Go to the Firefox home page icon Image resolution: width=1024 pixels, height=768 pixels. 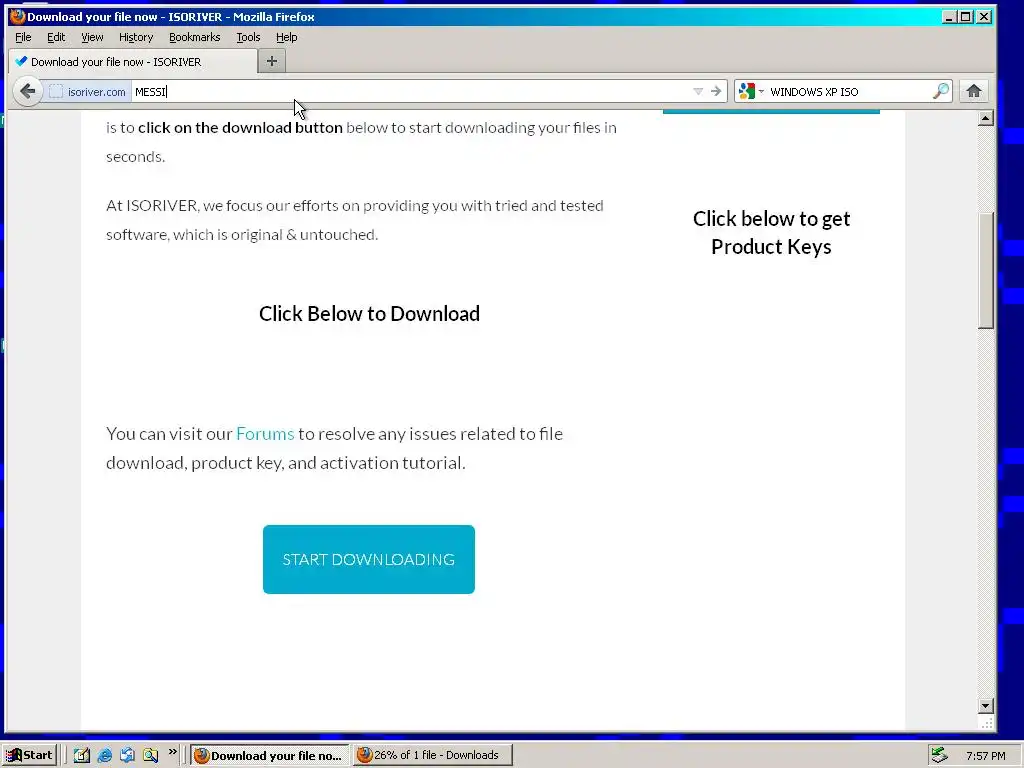(974, 91)
